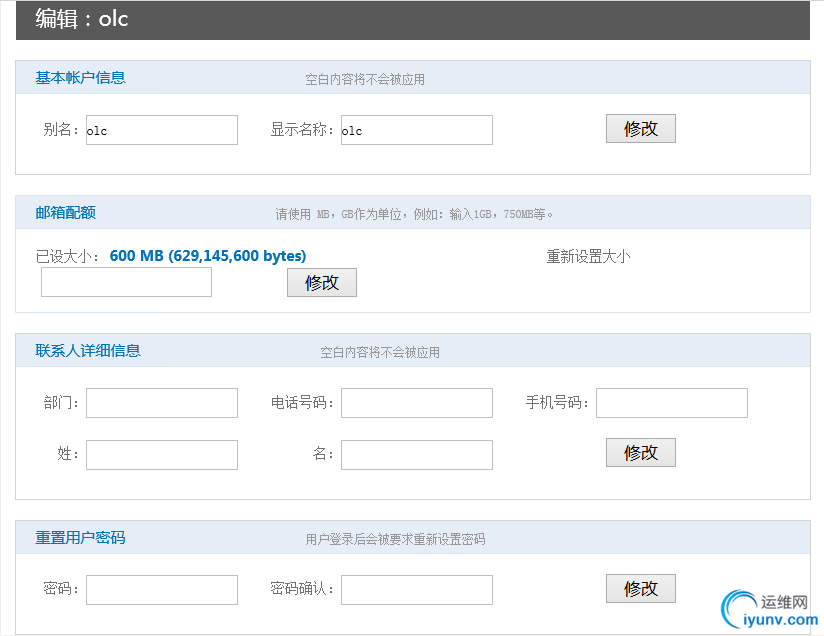
Task: Click the 基本帐户信息 section heading
Action: pyautogui.click(x=80, y=78)
